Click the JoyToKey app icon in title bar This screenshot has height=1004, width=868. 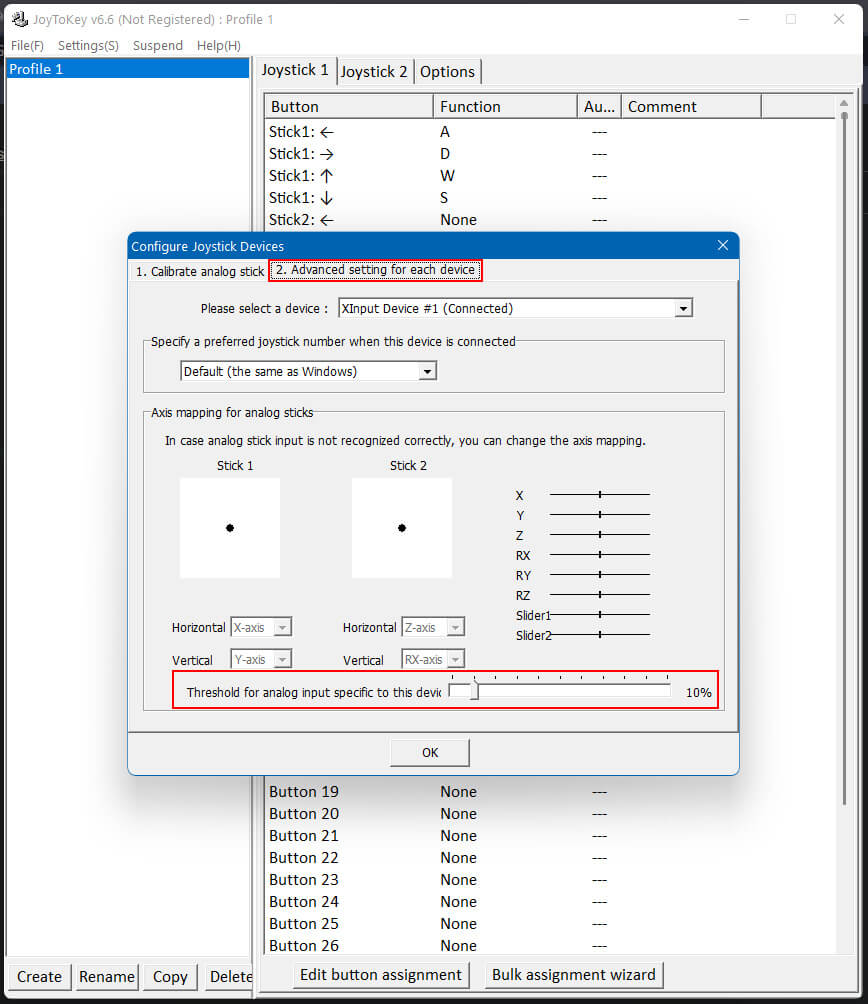point(20,19)
